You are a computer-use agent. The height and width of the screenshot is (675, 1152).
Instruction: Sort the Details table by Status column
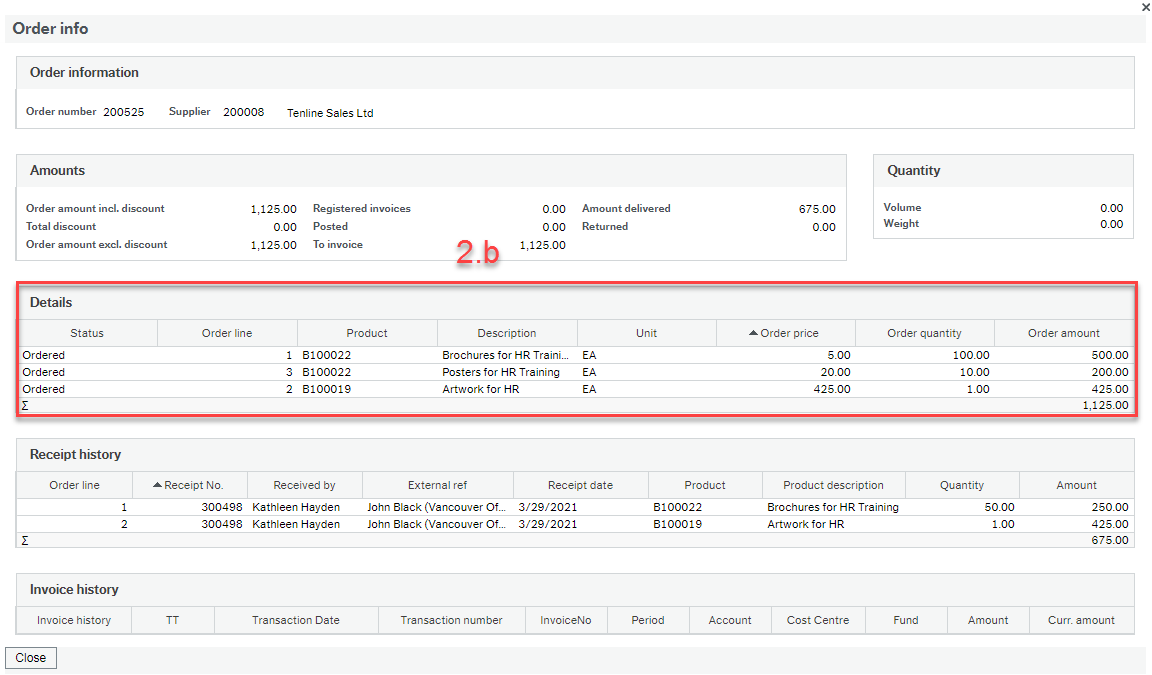(x=86, y=333)
